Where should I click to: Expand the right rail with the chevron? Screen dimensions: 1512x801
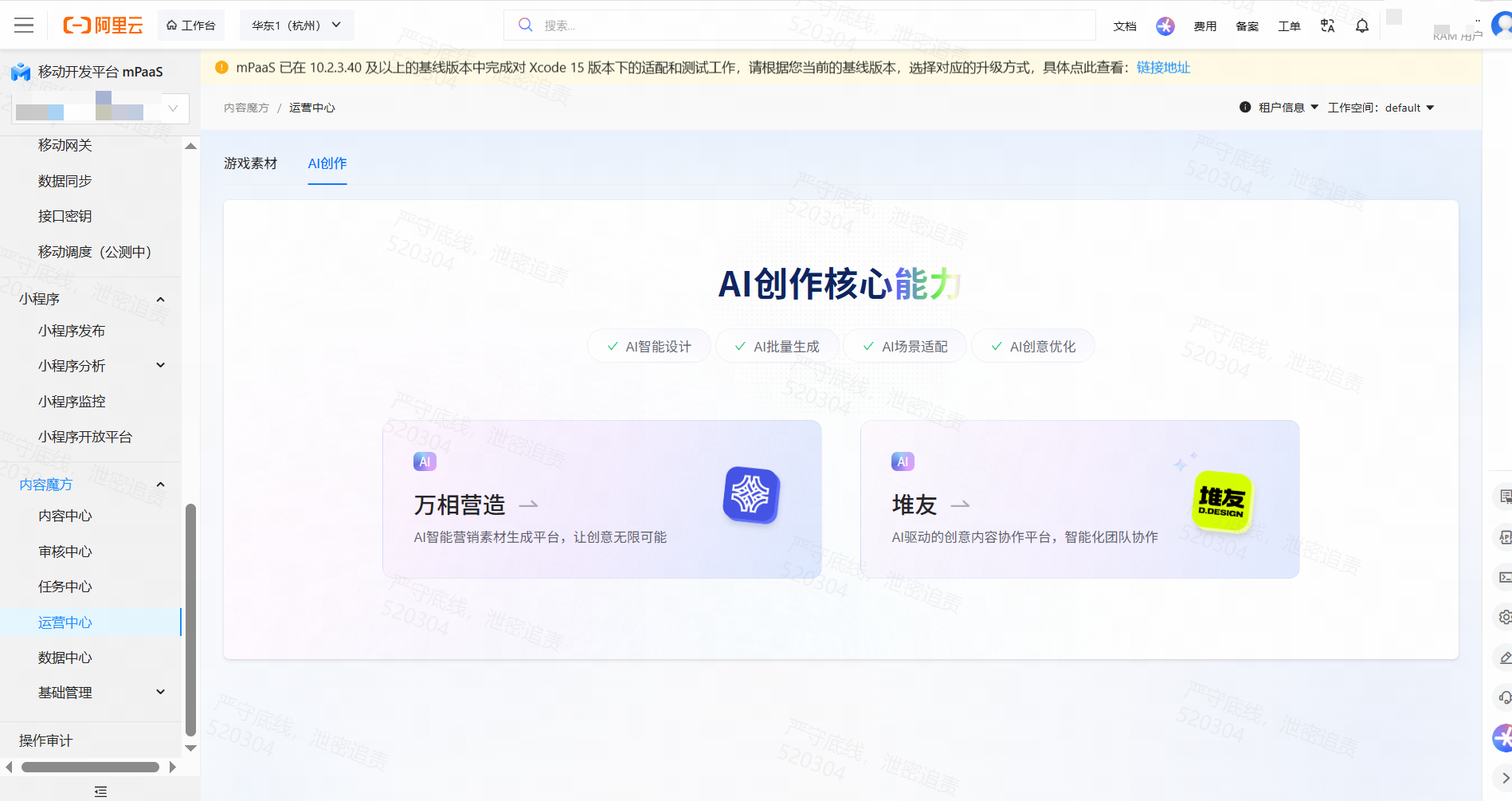point(1505,778)
